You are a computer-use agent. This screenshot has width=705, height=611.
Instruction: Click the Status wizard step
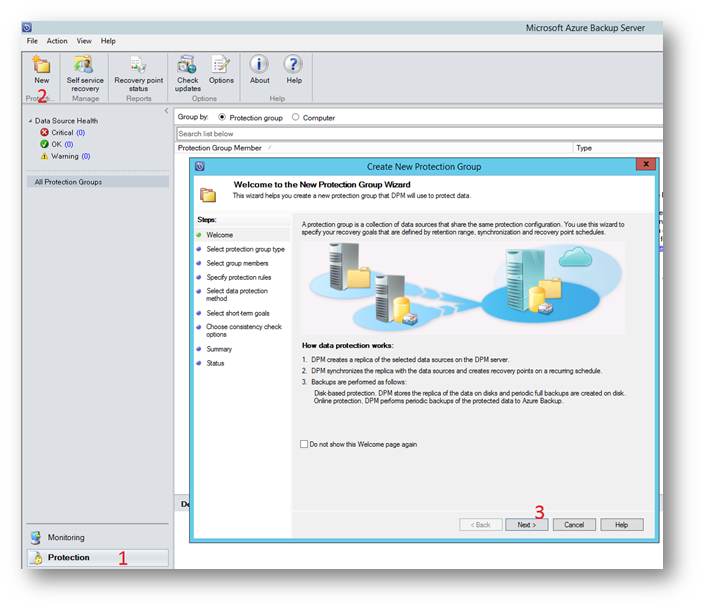coord(215,363)
